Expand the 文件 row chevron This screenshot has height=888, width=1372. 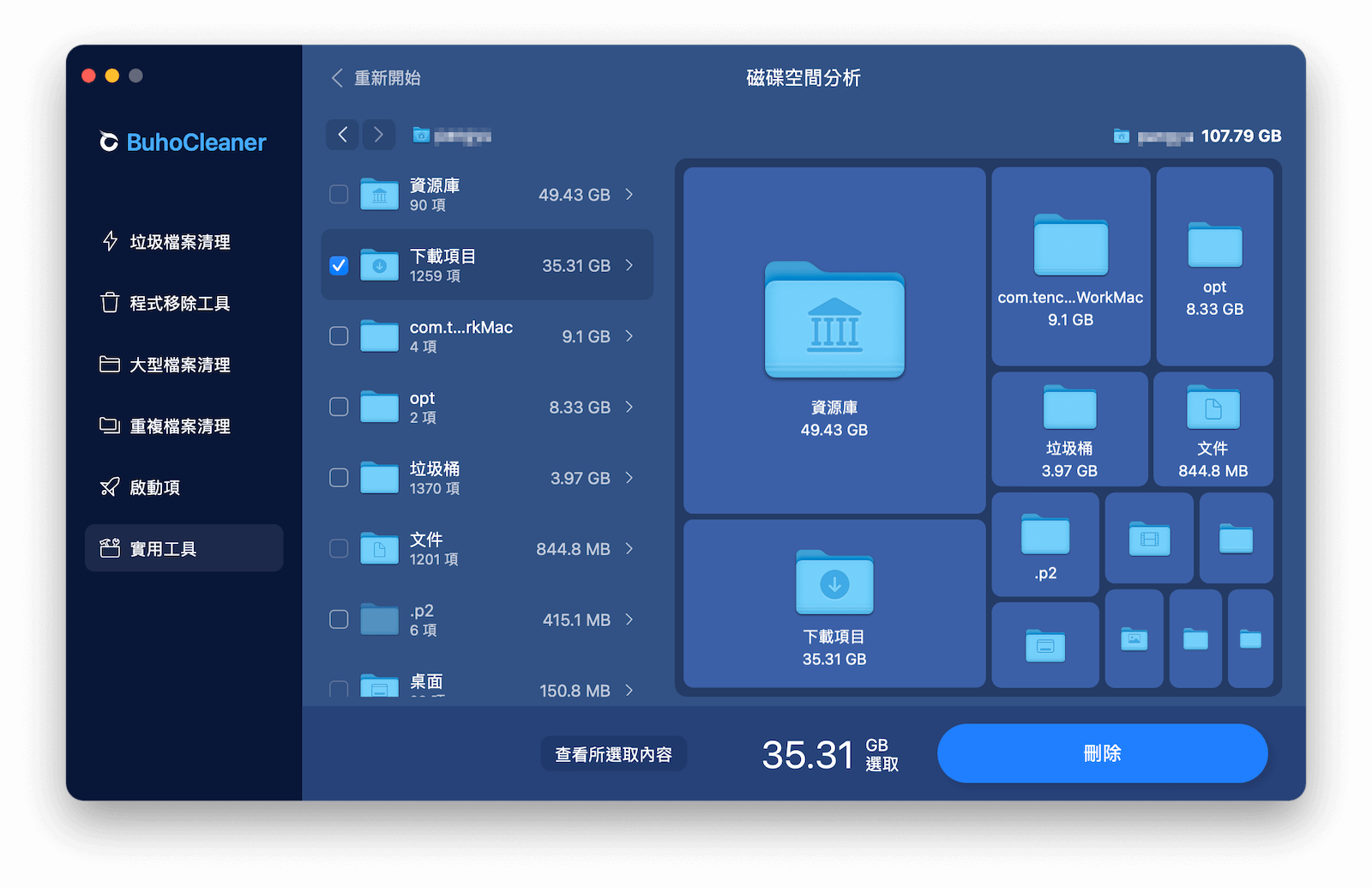click(629, 548)
